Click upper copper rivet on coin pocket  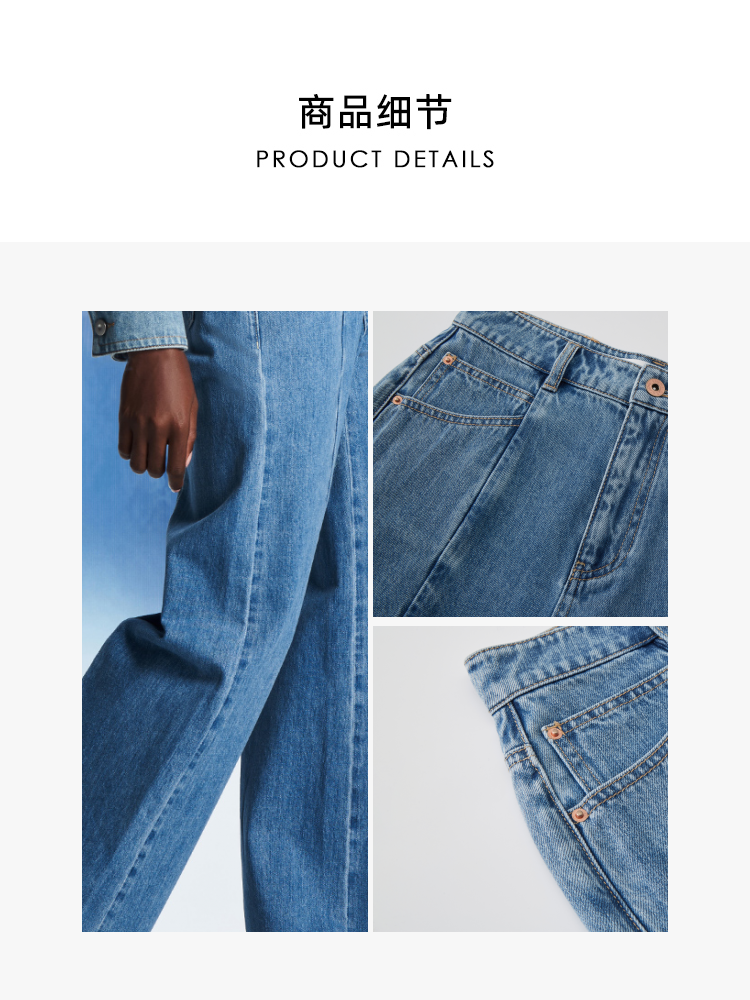[x=555, y=732]
